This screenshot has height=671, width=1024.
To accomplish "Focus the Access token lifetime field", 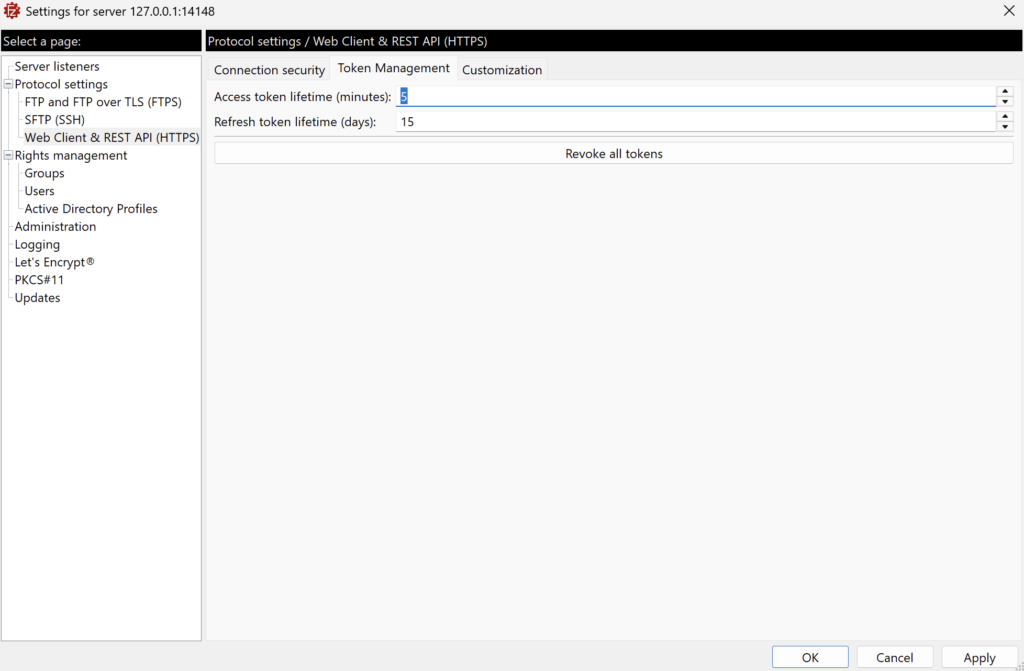I will (x=696, y=97).
